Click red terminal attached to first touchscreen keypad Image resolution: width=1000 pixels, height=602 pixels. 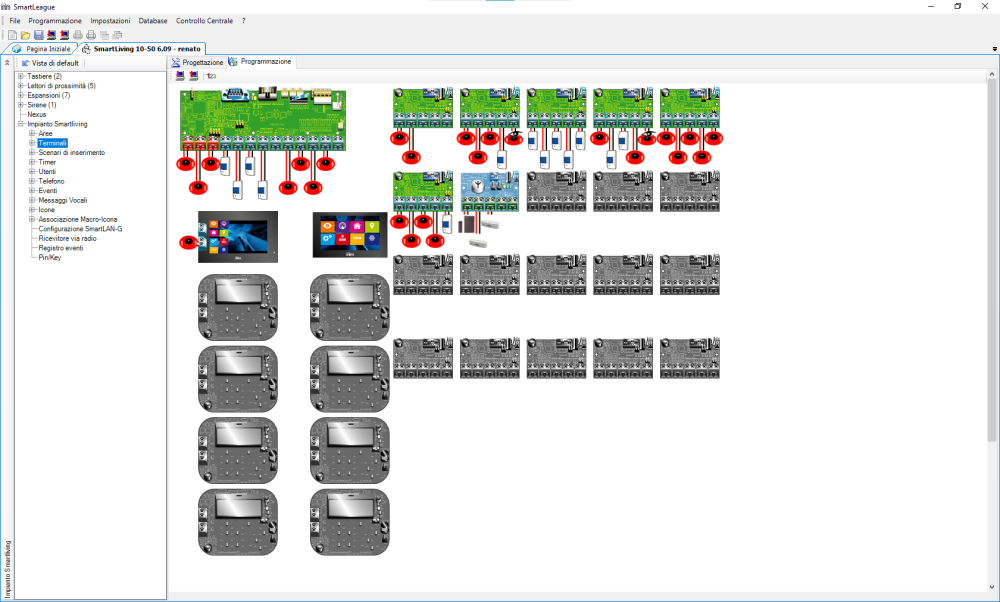(x=188, y=242)
